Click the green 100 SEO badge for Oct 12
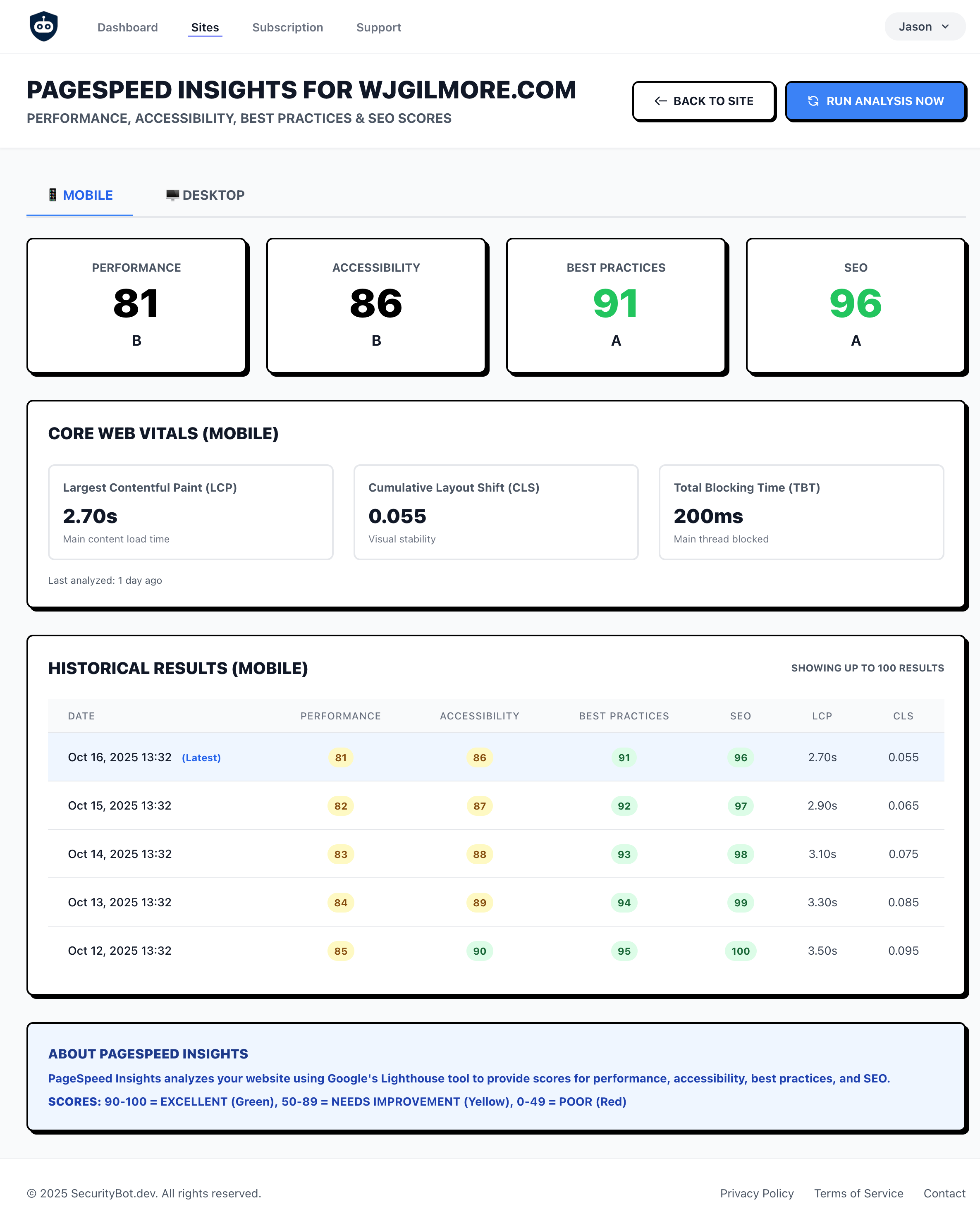 tap(740, 951)
